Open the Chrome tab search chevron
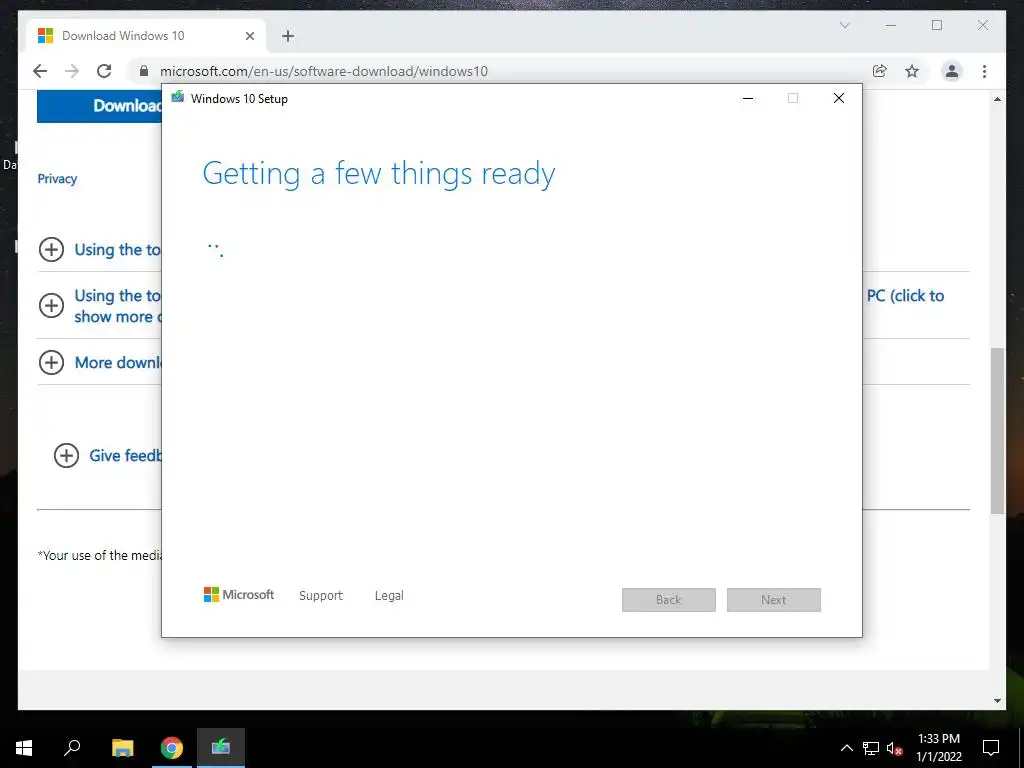 click(844, 25)
